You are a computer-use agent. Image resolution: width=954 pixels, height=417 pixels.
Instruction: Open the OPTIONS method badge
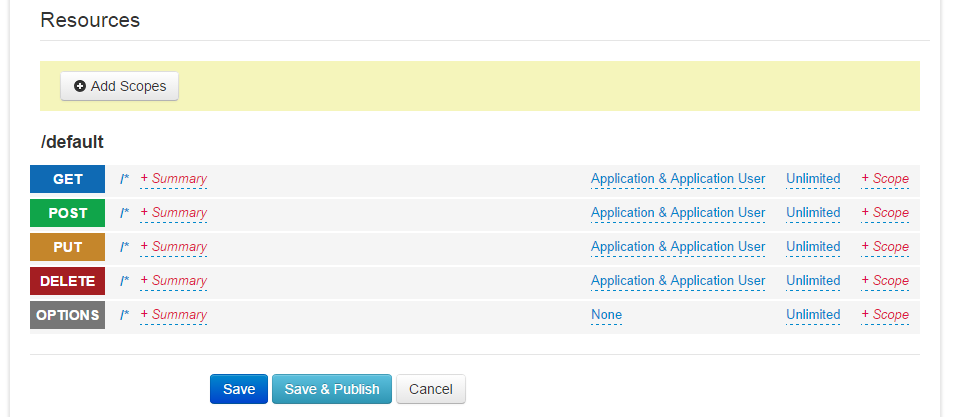67,315
